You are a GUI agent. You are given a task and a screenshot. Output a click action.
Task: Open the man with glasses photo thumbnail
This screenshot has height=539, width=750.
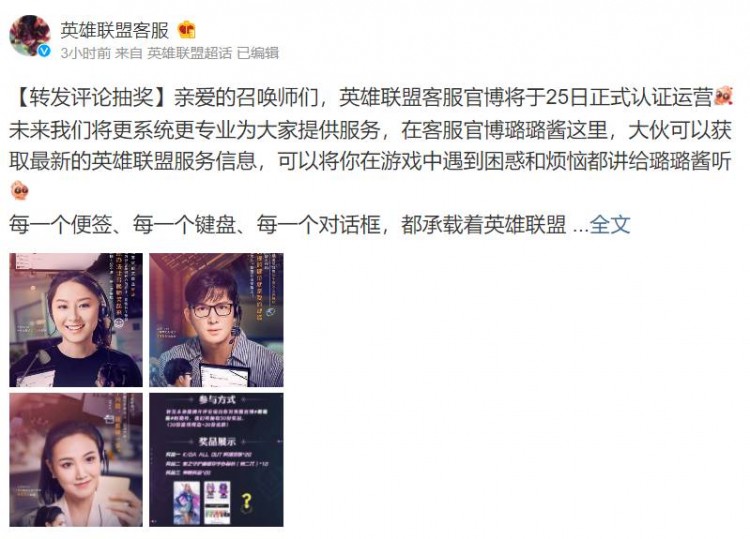(x=216, y=320)
